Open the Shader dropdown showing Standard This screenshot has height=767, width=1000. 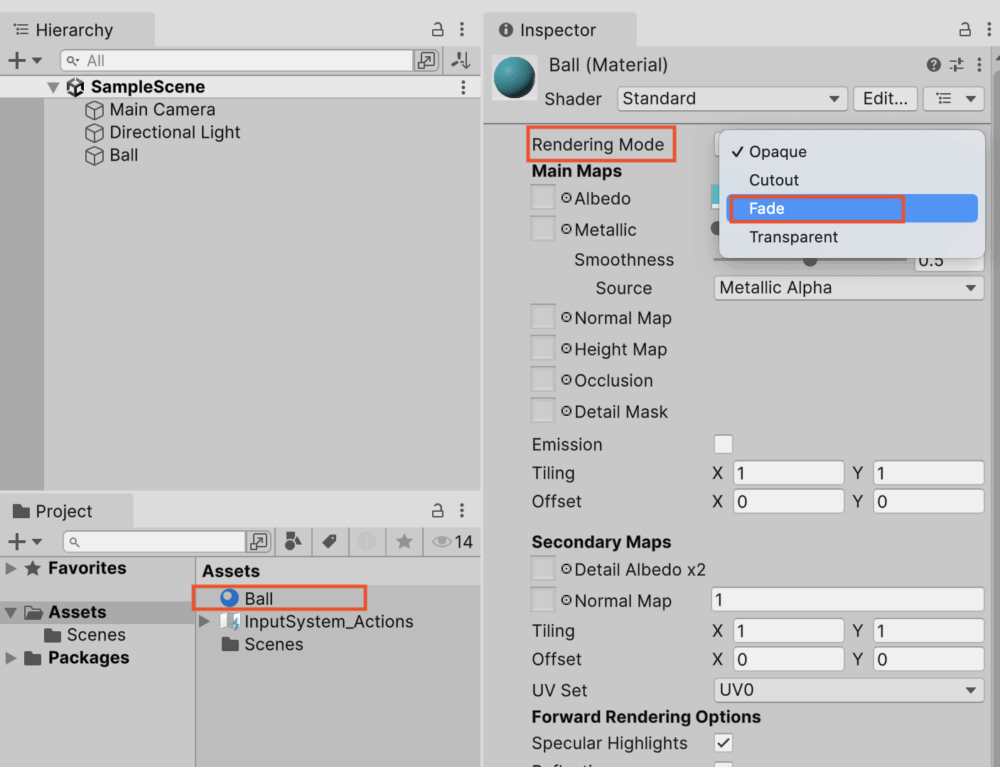coord(732,99)
